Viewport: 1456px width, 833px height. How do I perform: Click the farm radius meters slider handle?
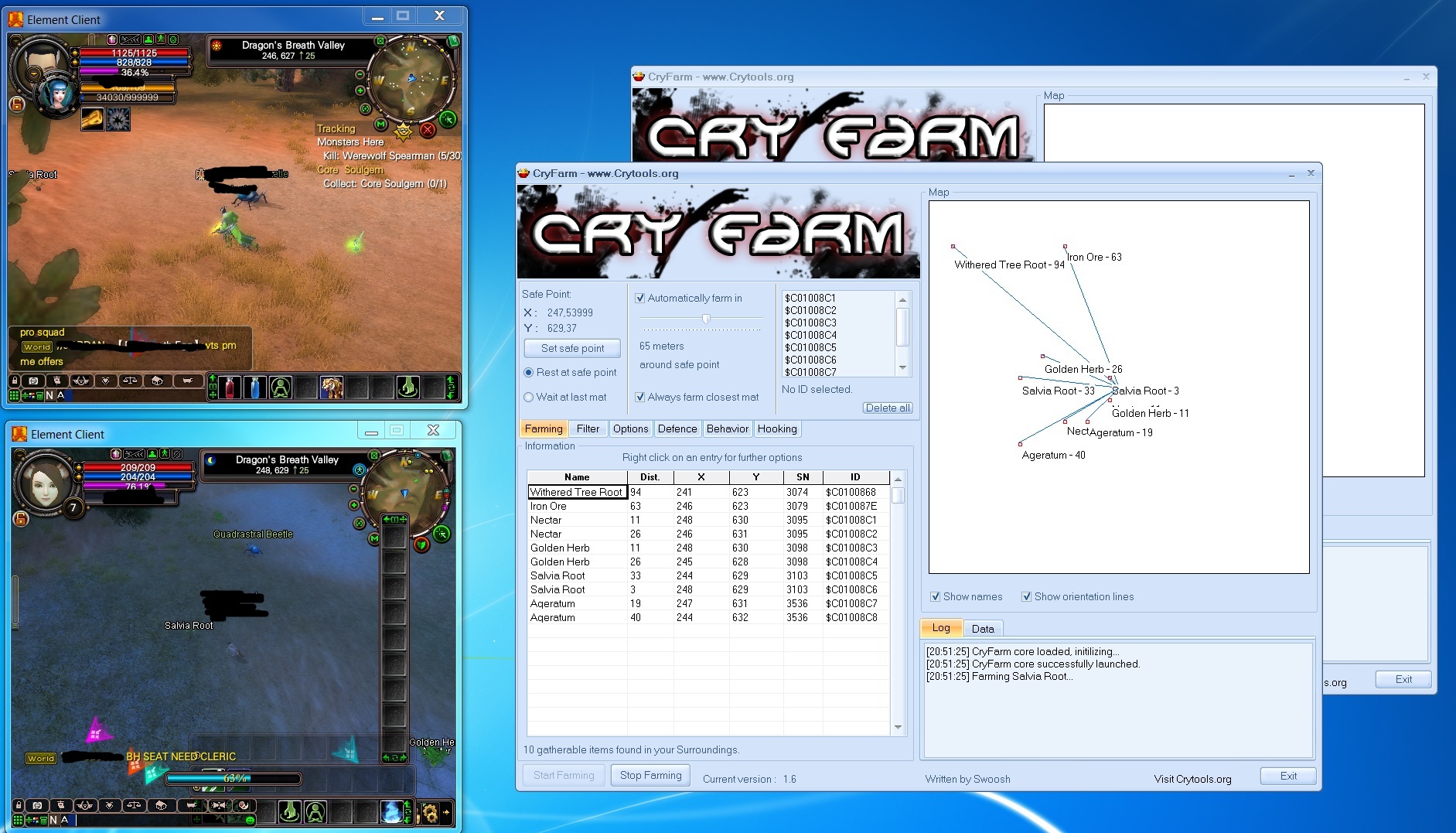(706, 319)
